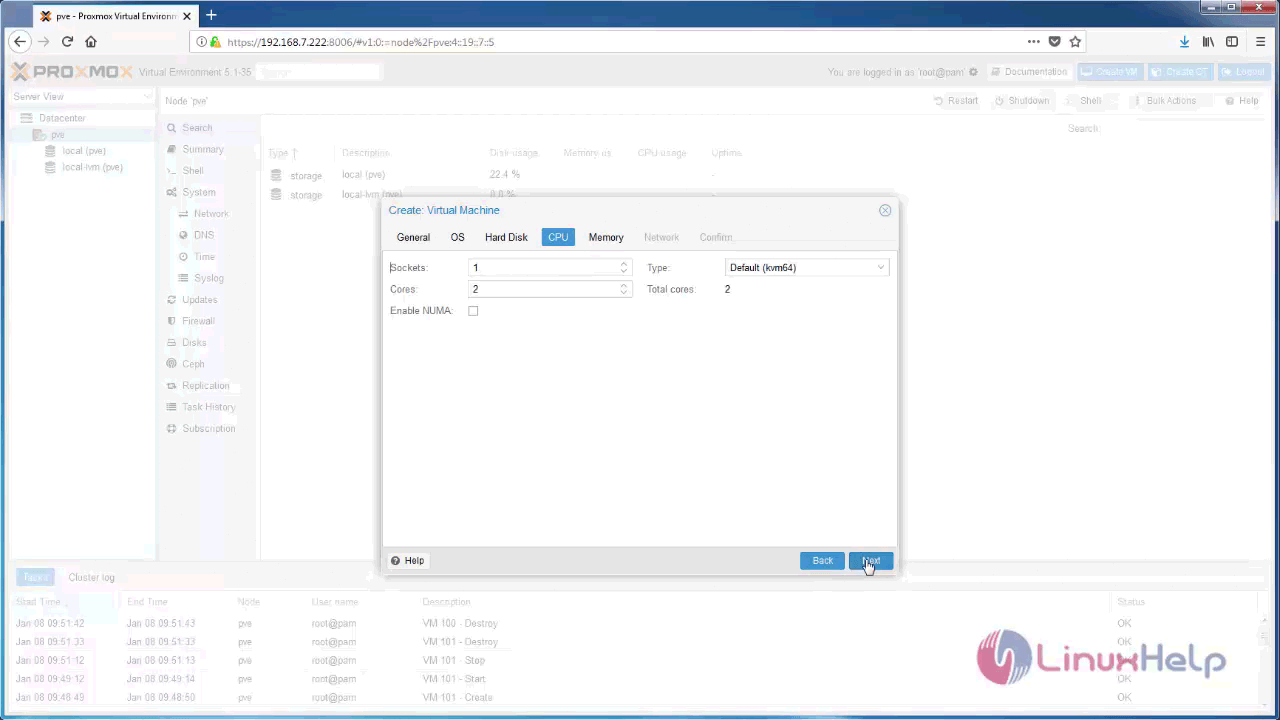Click the Create VM button

[1110, 72]
